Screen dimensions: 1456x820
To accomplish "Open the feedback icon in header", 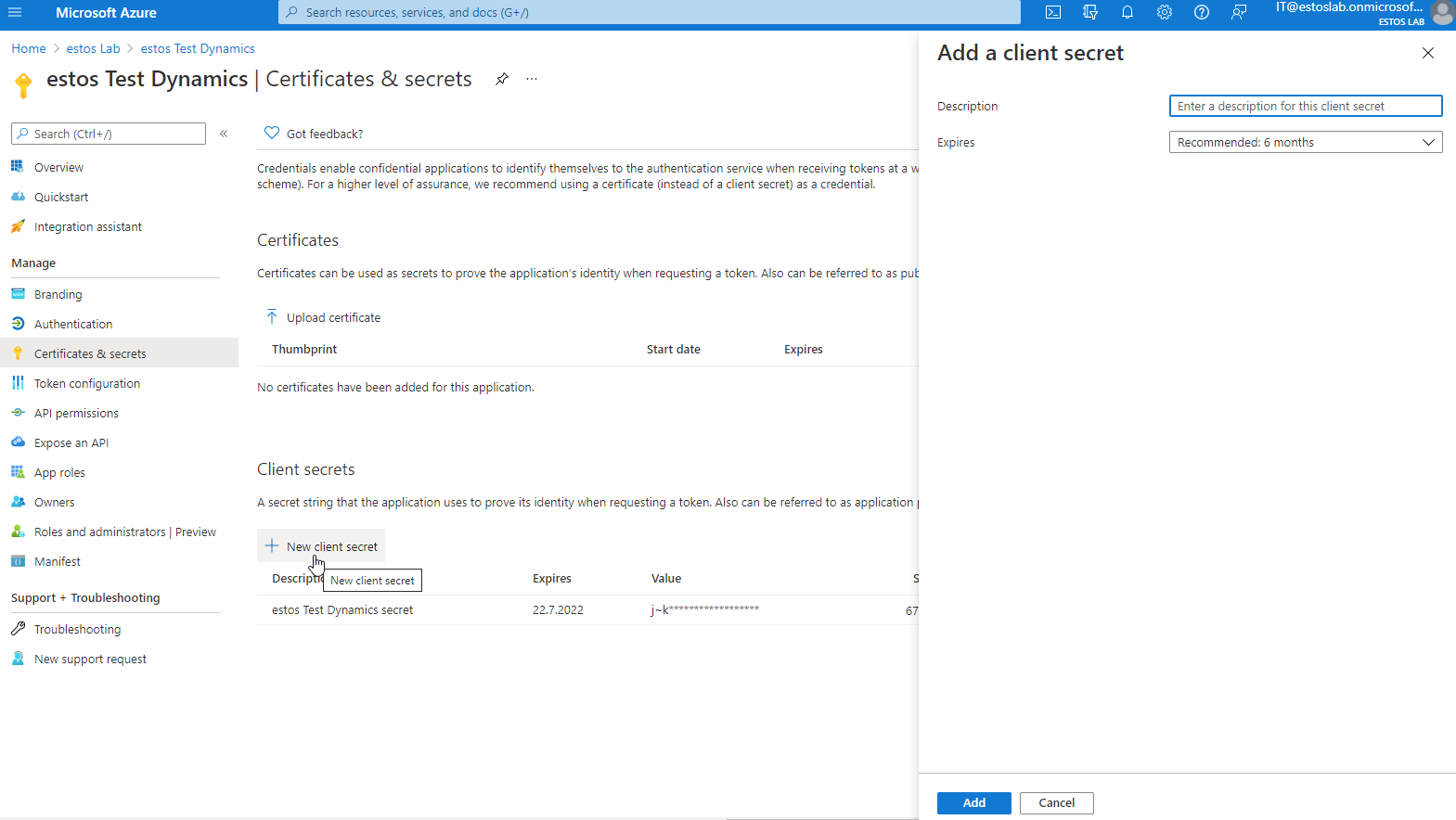I will 1239,13.
